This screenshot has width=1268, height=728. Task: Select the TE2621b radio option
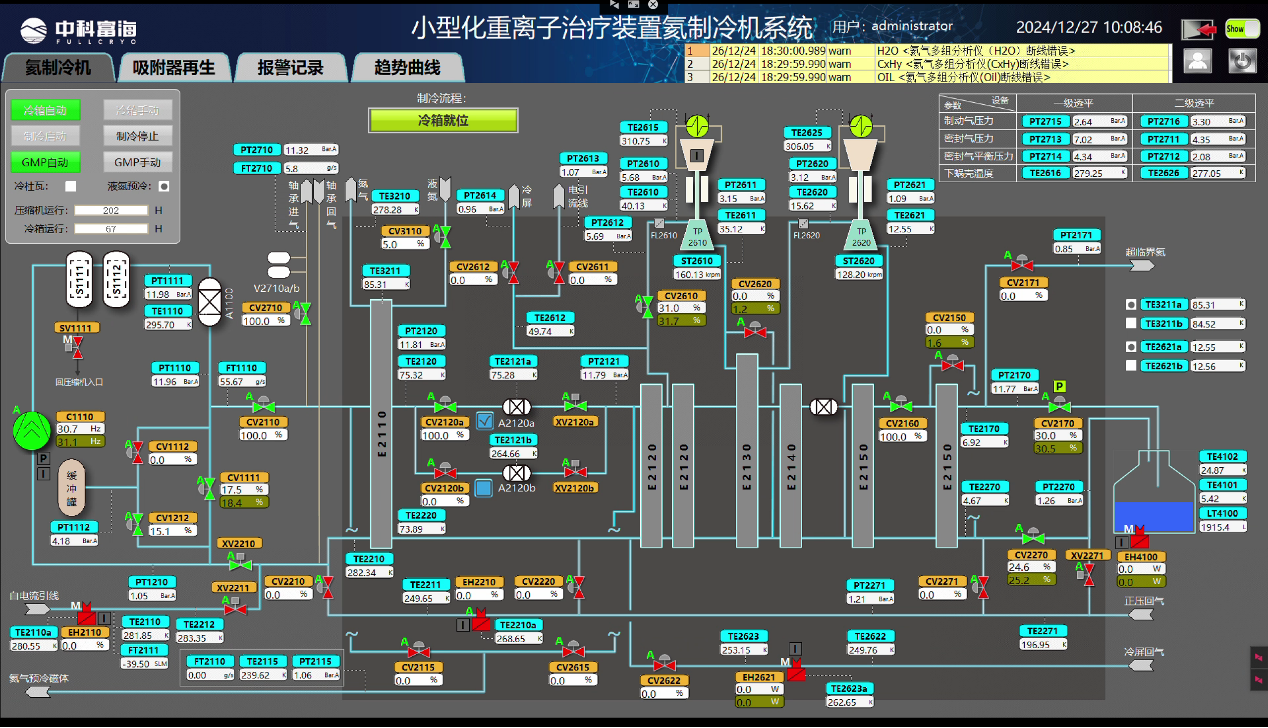(x=1131, y=366)
